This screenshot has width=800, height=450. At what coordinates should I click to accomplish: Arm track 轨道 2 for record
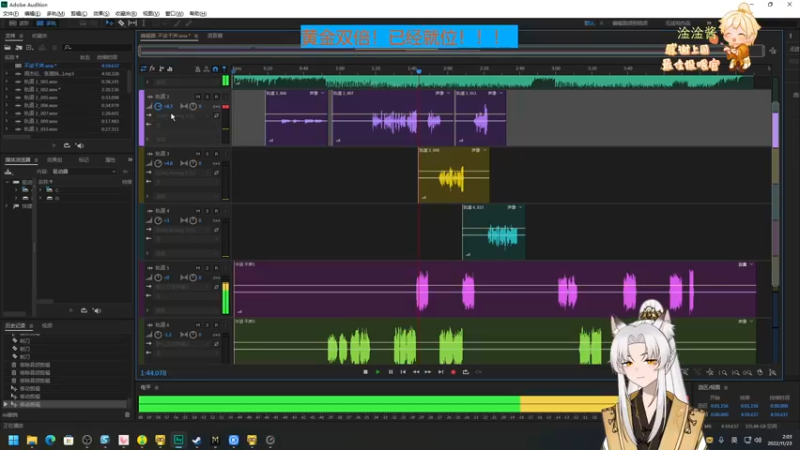216,96
